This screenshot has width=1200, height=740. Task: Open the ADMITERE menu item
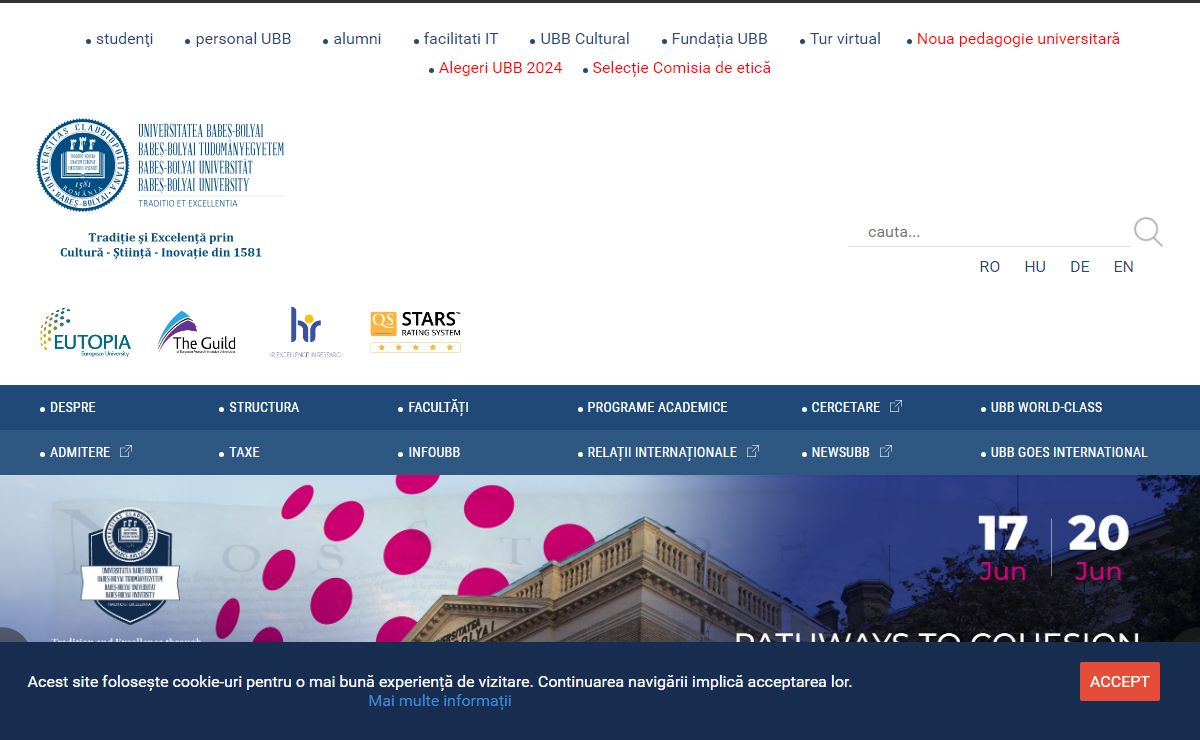point(80,453)
